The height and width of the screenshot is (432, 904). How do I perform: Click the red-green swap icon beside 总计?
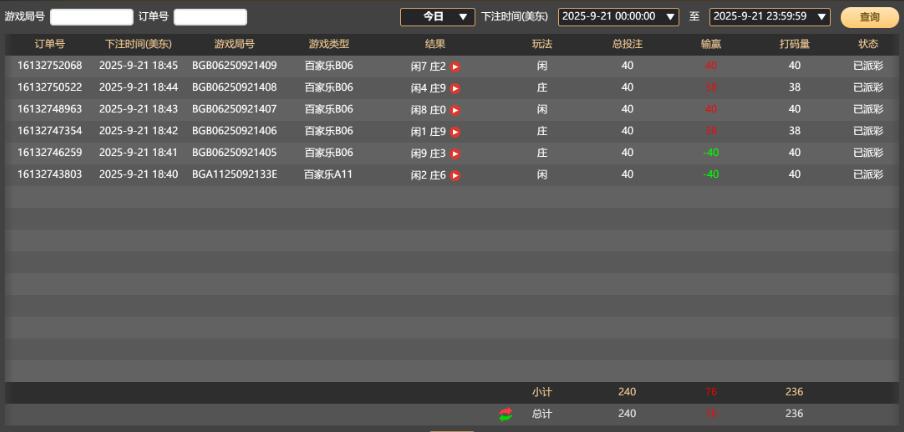tap(505, 414)
